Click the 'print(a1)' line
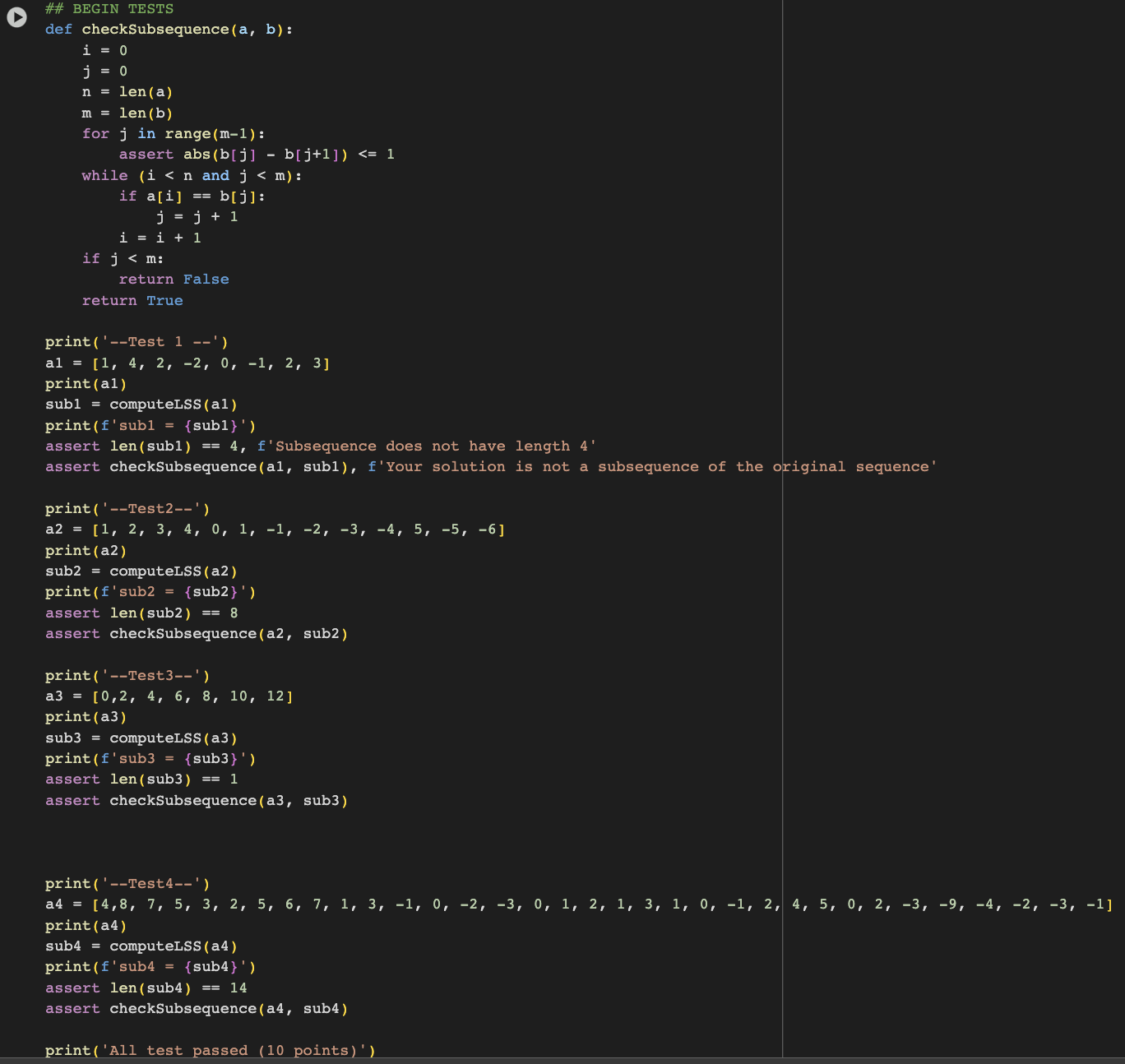This screenshot has width=1125, height=1064. coord(86,384)
